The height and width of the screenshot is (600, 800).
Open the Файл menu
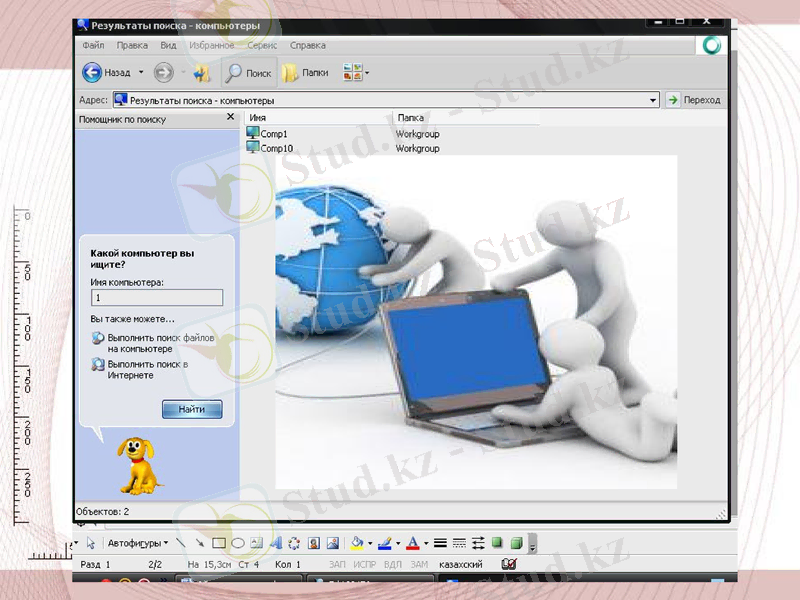[94, 45]
